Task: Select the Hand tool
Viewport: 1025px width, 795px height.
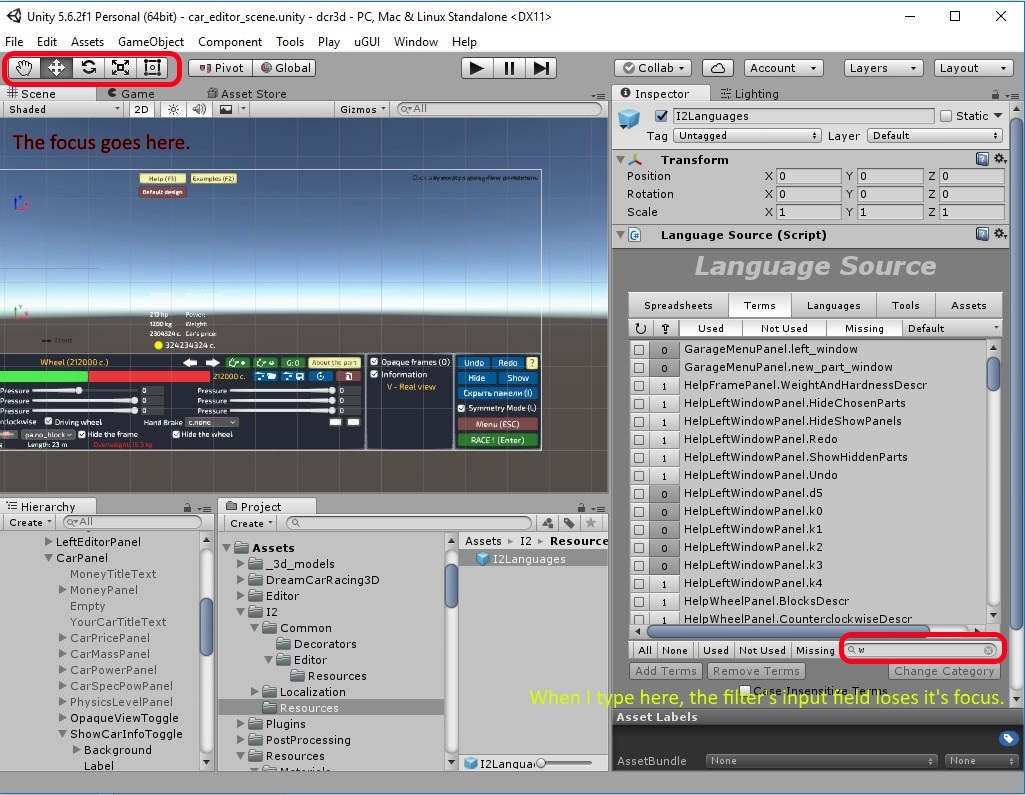Action: pyautogui.click(x=24, y=68)
